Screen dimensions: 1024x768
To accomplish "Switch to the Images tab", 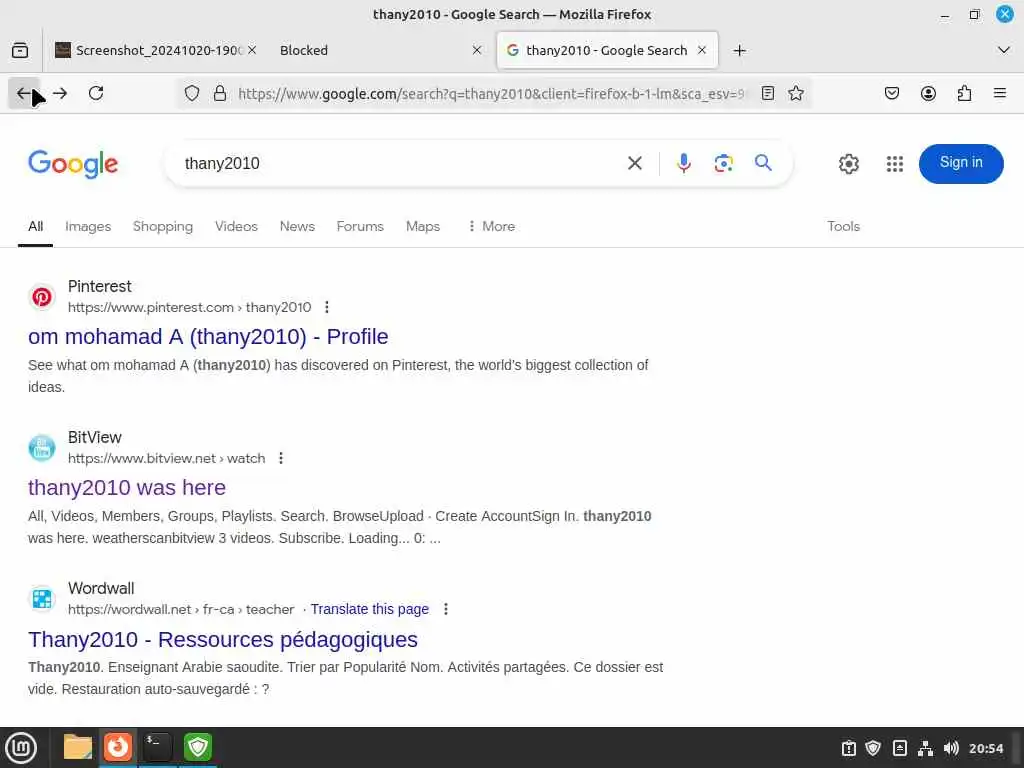I will (88, 226).
